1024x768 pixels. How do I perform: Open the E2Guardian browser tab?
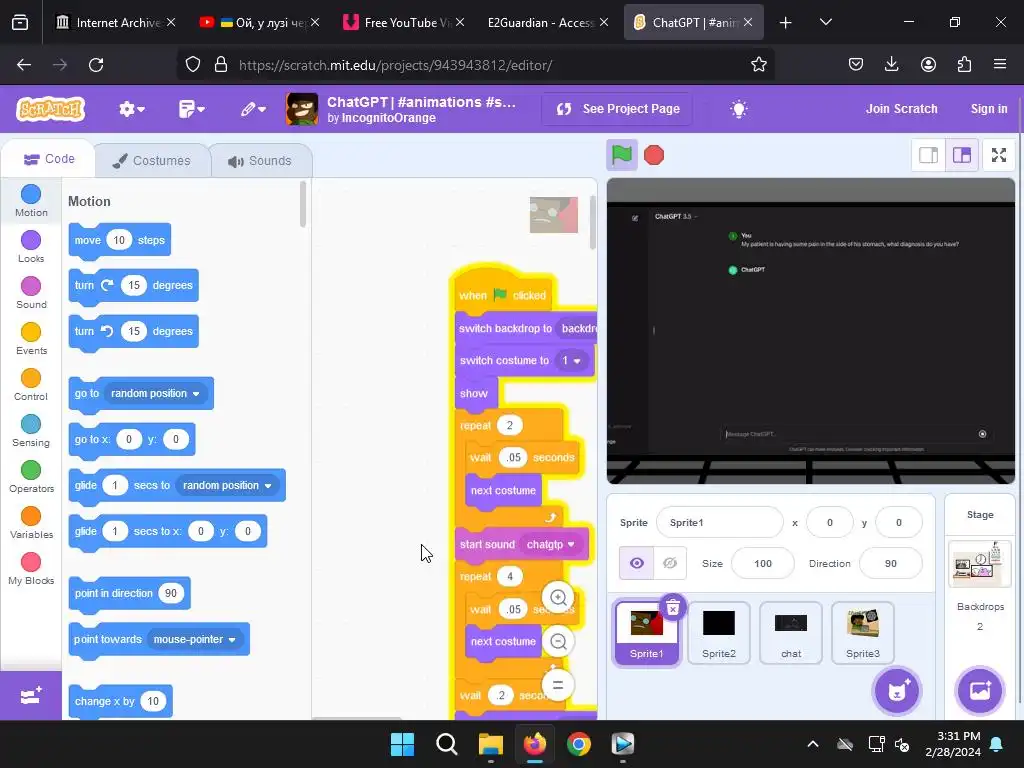(x=547, y=23)
